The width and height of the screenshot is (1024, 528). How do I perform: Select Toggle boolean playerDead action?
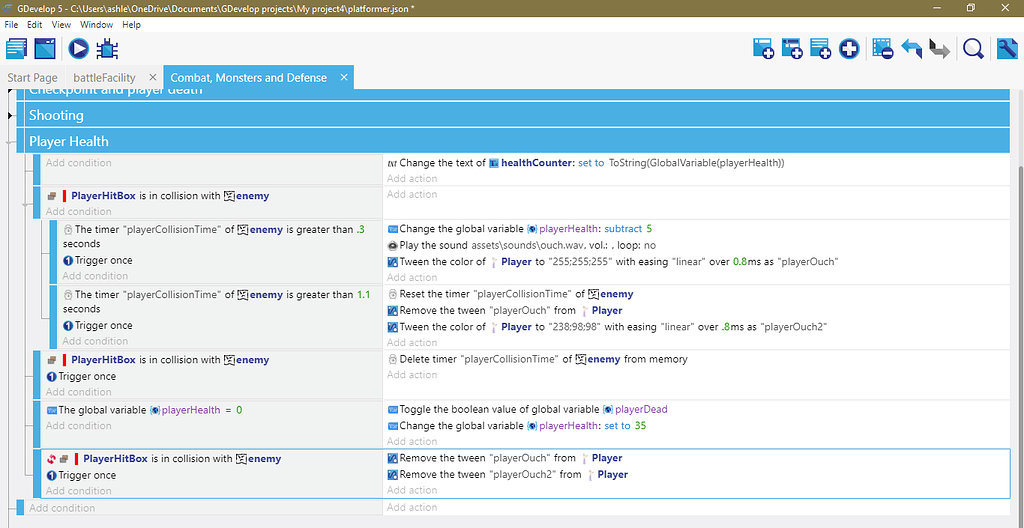coord(528,410)
